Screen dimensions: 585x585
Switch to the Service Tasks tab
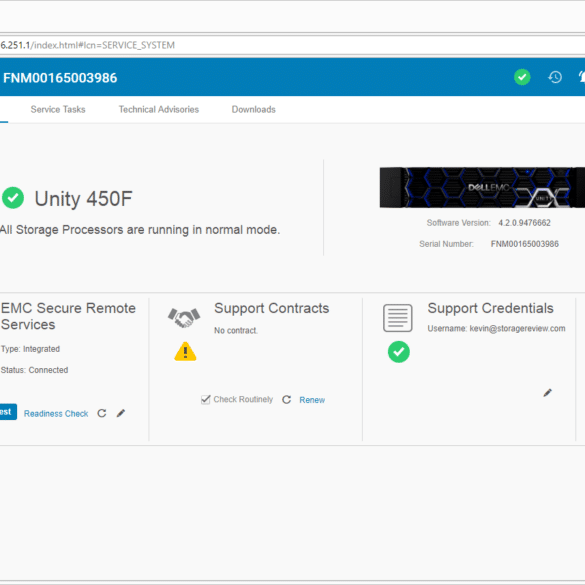[58, 109]
